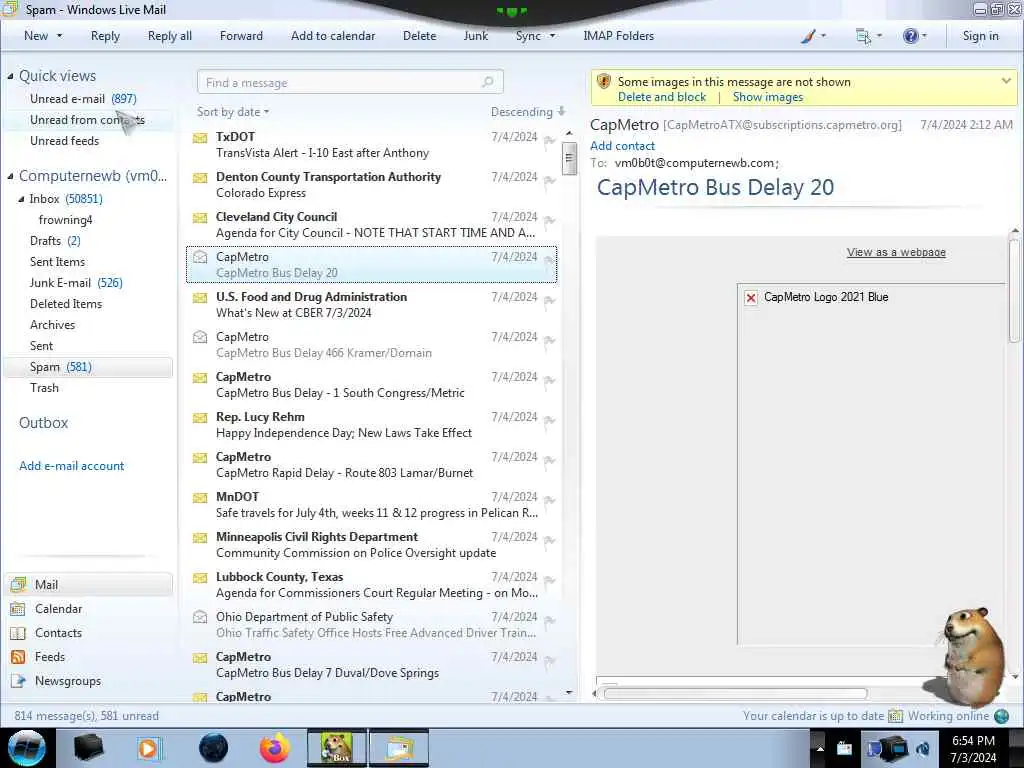This screenshot has height=768, width=1024.
Task: Click the preview pane horizontal scrollbar
Action: (x=735, y=694)
